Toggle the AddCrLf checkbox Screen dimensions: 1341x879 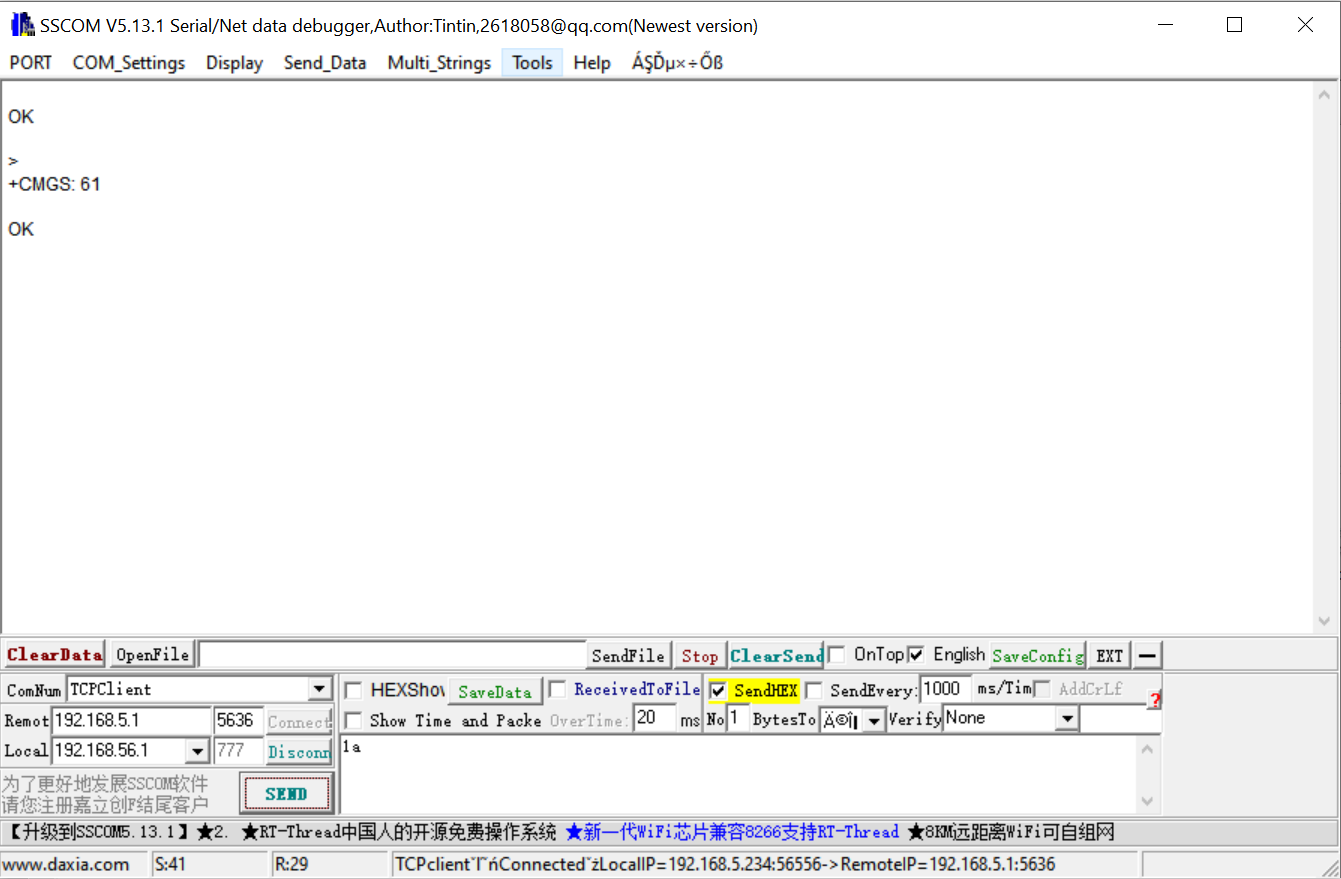pos(1042,689)
